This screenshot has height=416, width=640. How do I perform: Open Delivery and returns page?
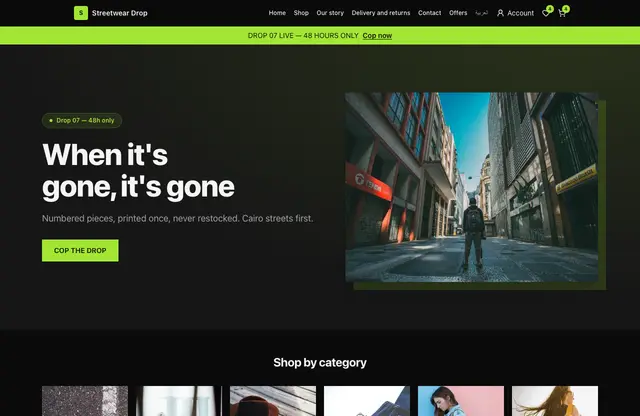tap(381, 13)
